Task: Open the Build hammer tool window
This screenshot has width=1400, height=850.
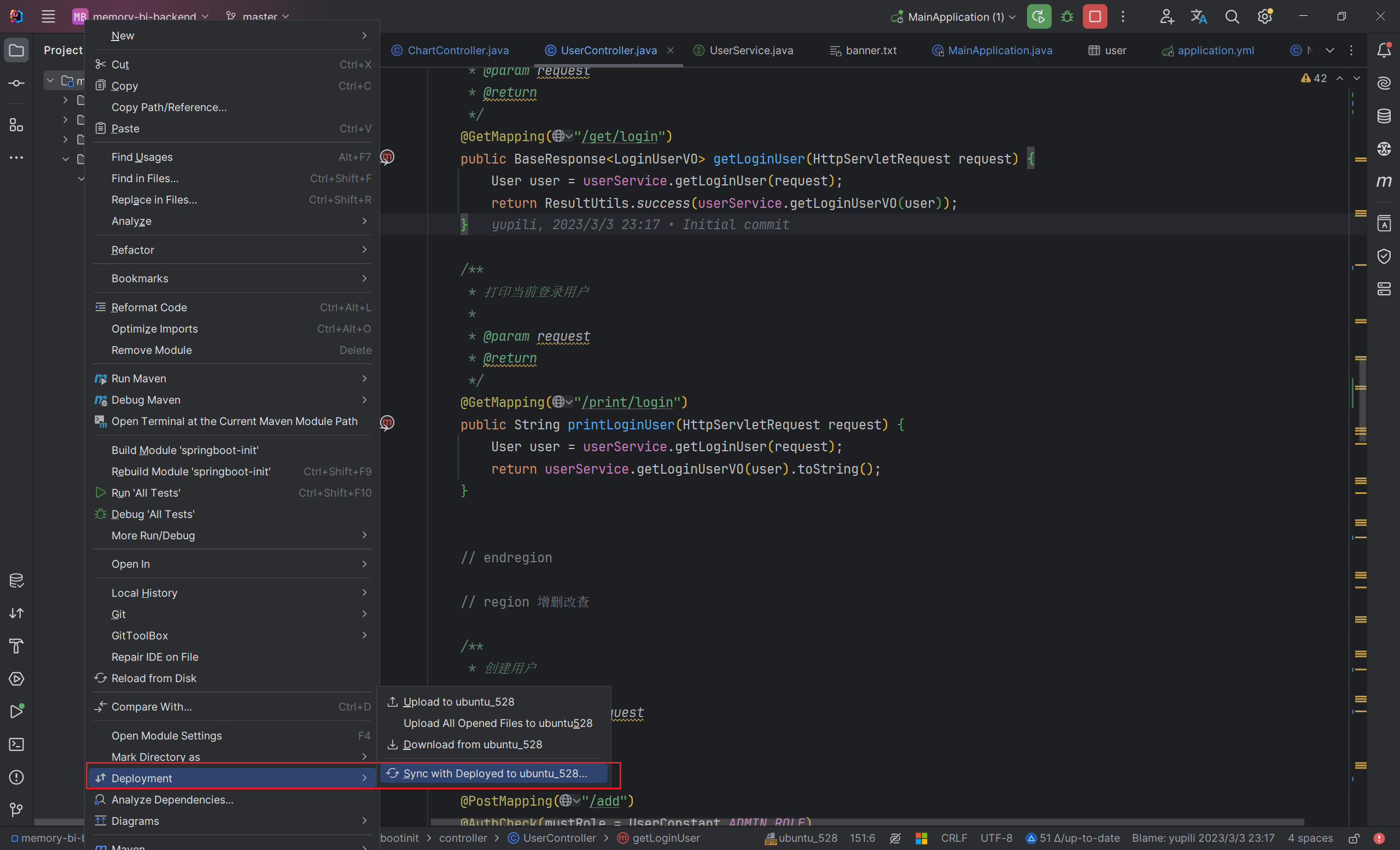Action: (16, 646)
